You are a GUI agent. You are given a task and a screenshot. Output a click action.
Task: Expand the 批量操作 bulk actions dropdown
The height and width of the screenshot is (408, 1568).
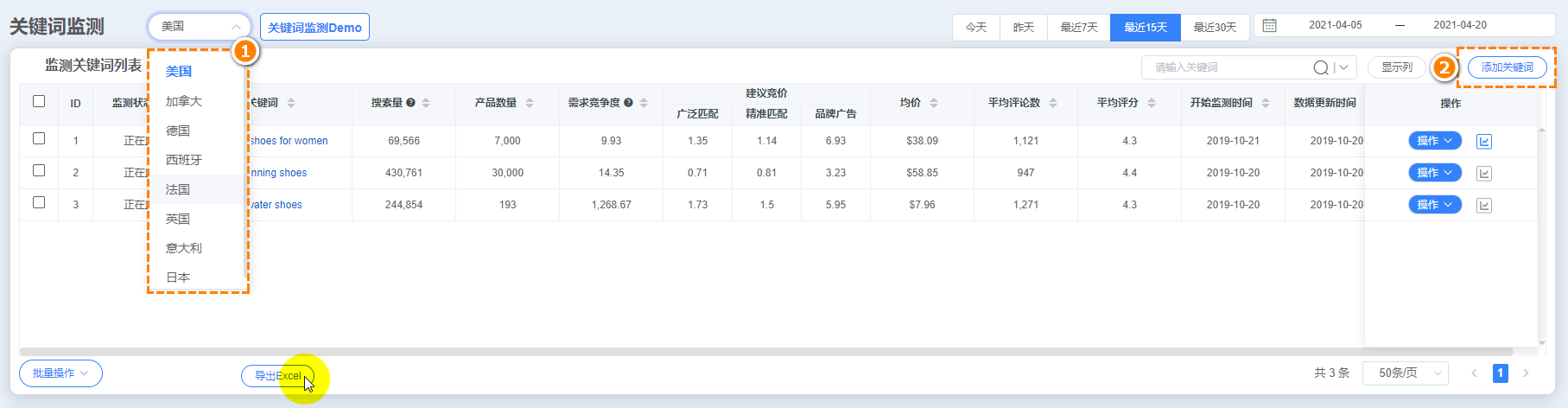[60, 373]
